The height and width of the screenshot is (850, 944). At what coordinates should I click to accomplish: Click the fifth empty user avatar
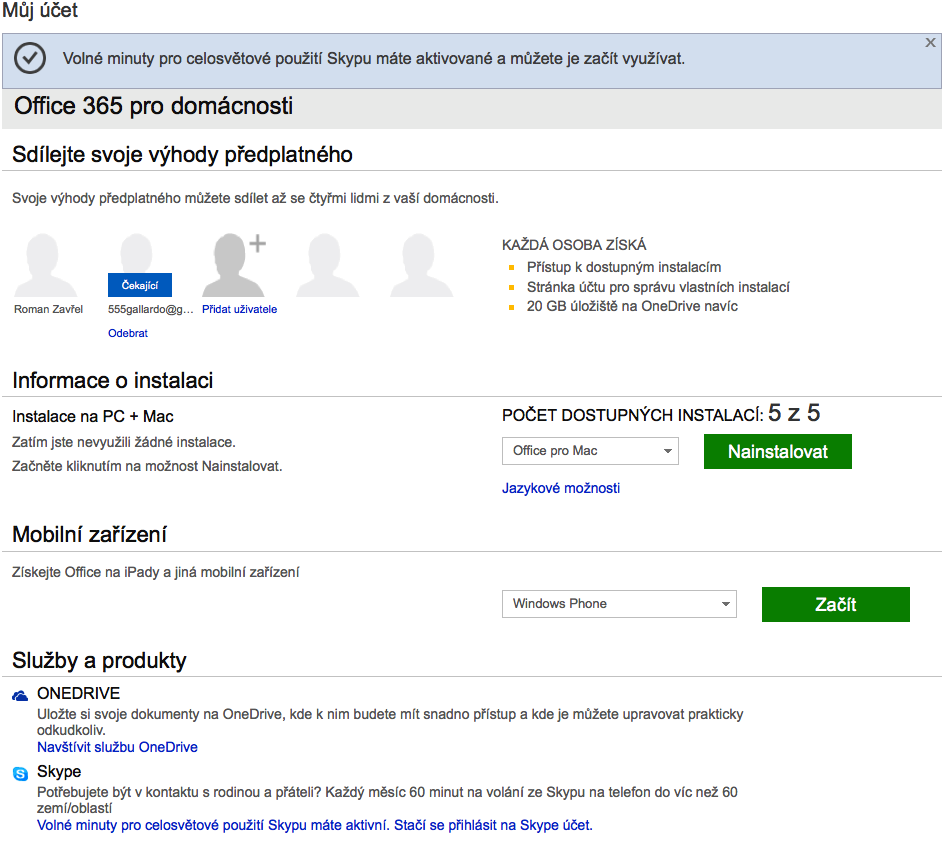click(428, 264)
